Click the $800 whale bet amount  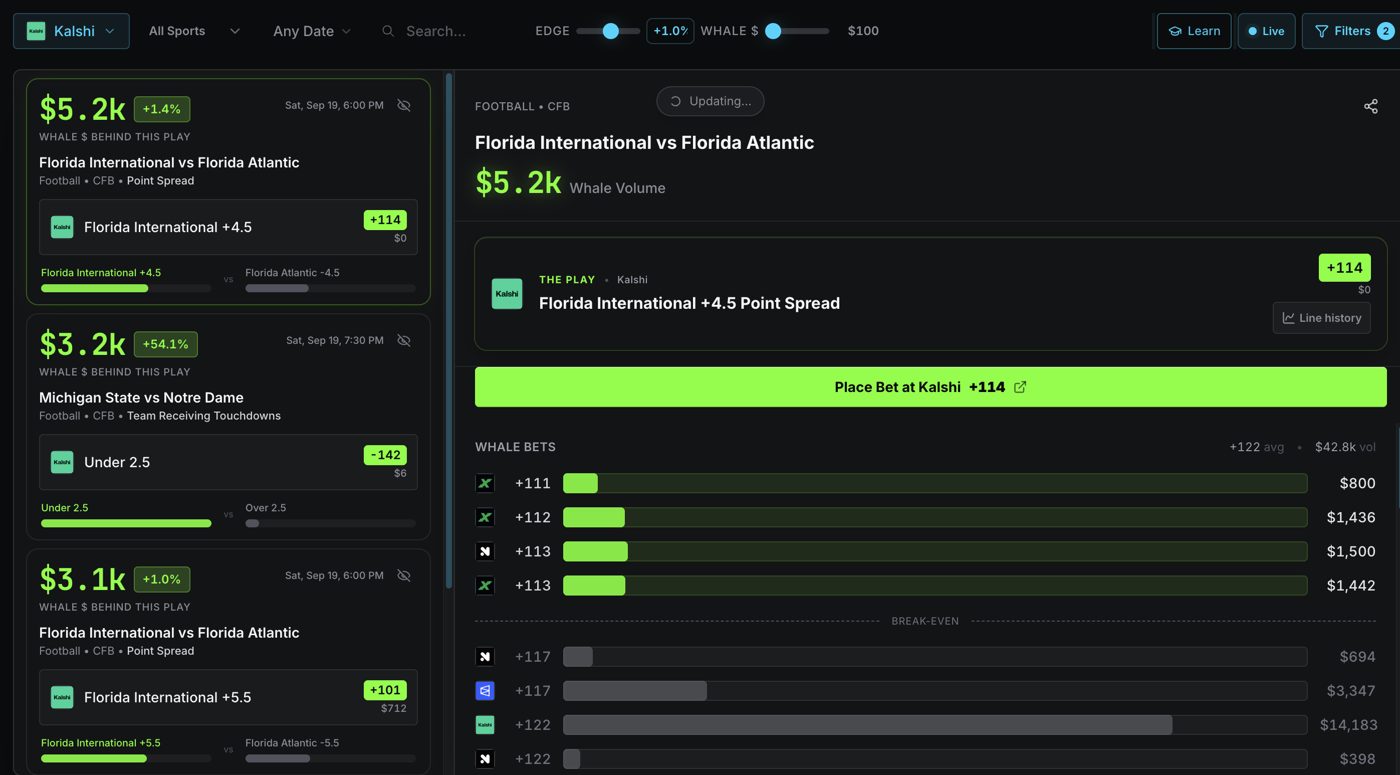point(1357,483)
